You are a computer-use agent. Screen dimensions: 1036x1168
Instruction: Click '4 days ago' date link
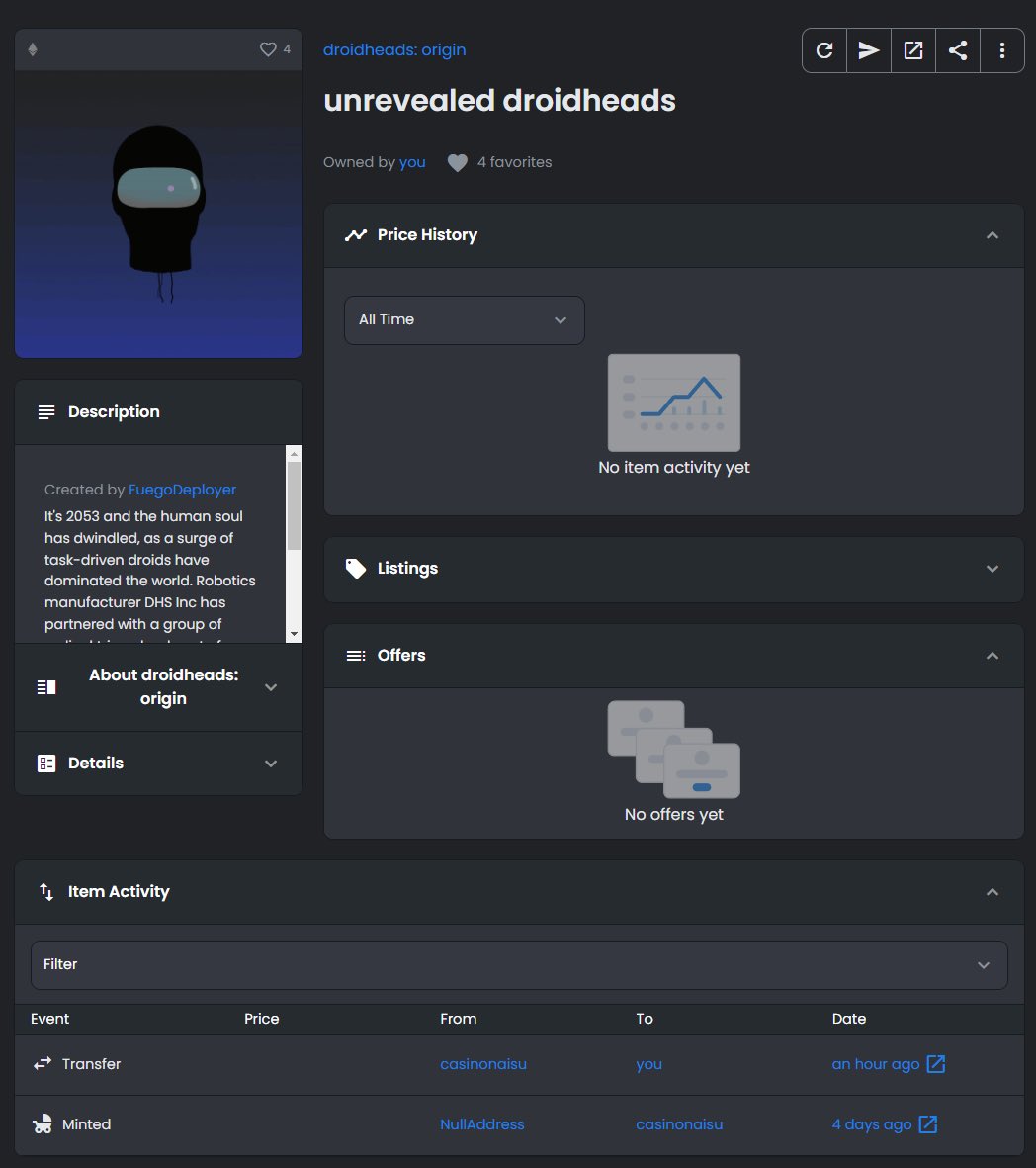click(x=871, y=1124)
